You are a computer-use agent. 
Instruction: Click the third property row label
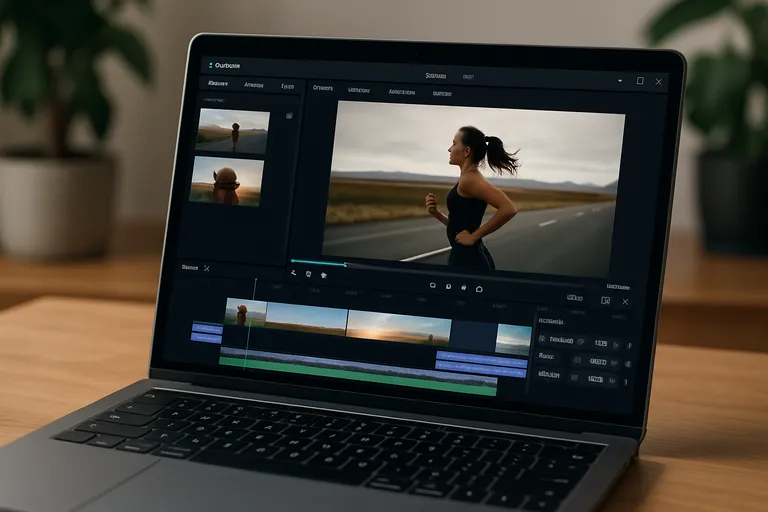pyautogui.click(x=549, y=374)
